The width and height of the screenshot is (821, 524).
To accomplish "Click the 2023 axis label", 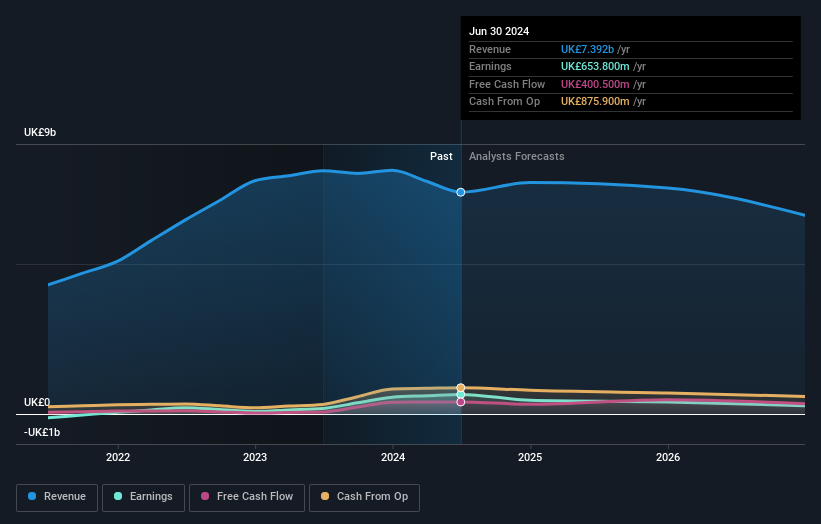I will [x=255, y=457].
